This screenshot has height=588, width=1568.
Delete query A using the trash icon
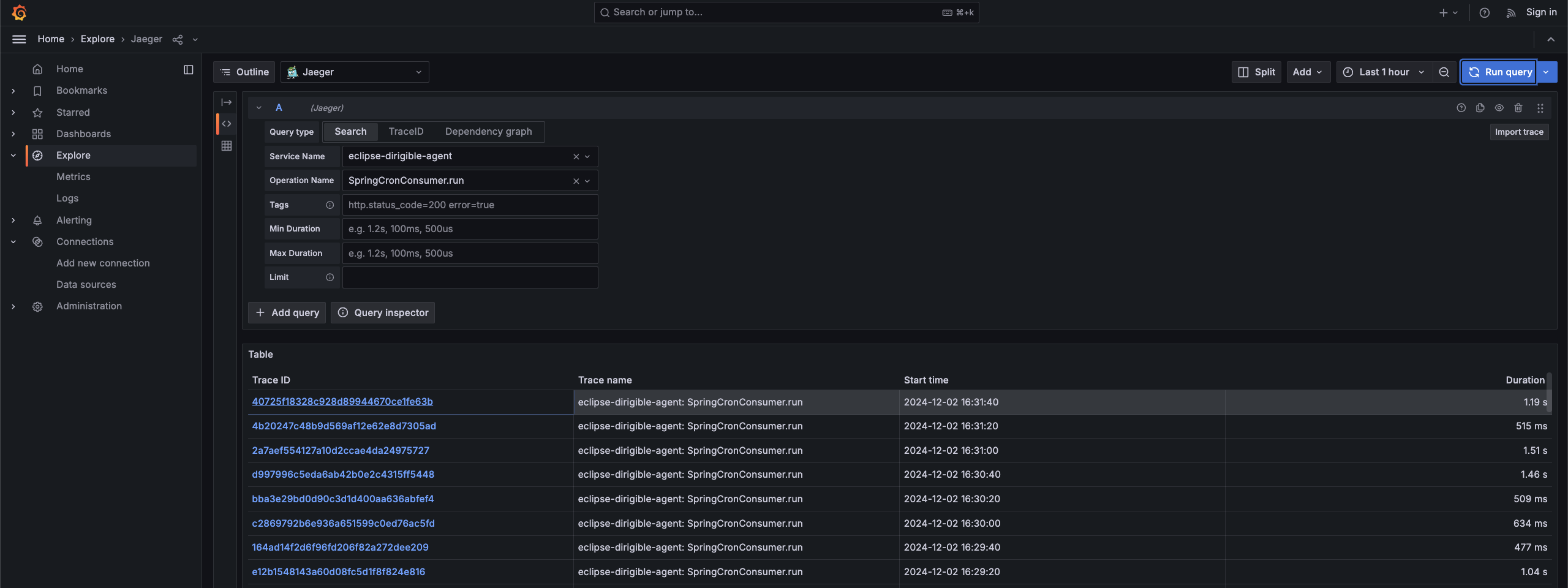(1518, 108)
